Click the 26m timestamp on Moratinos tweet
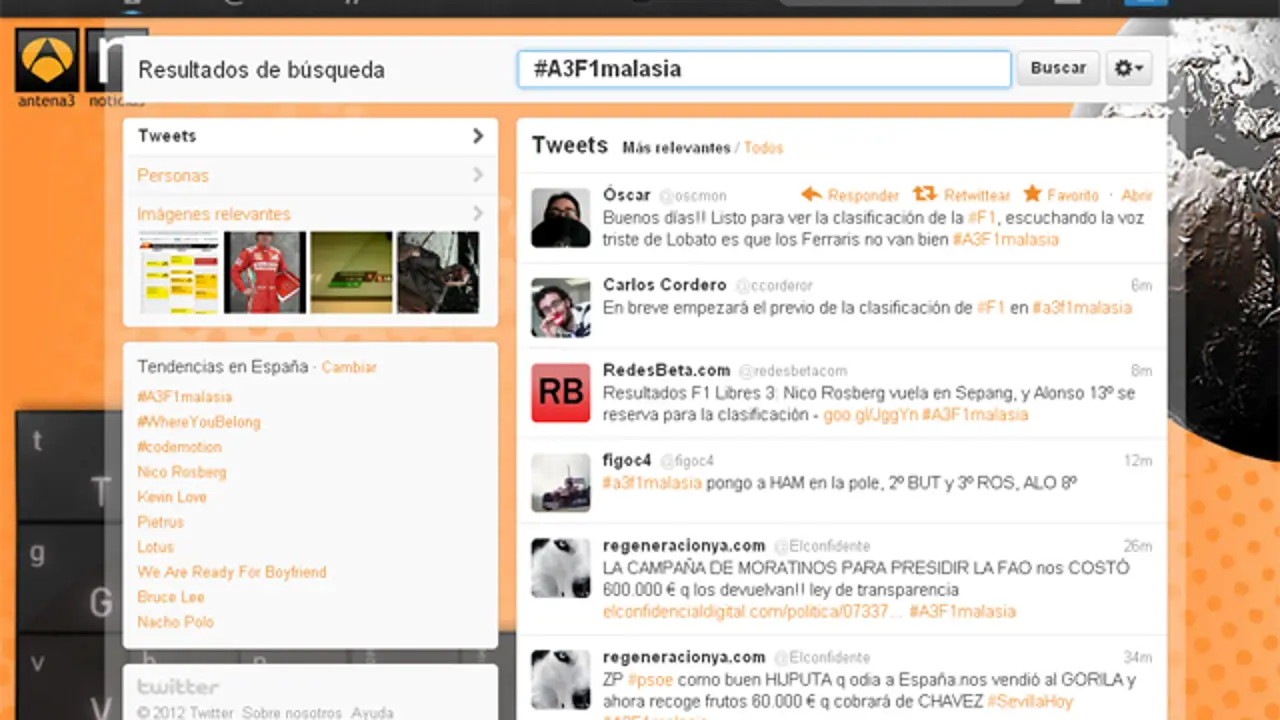 tap(1138, 546)
